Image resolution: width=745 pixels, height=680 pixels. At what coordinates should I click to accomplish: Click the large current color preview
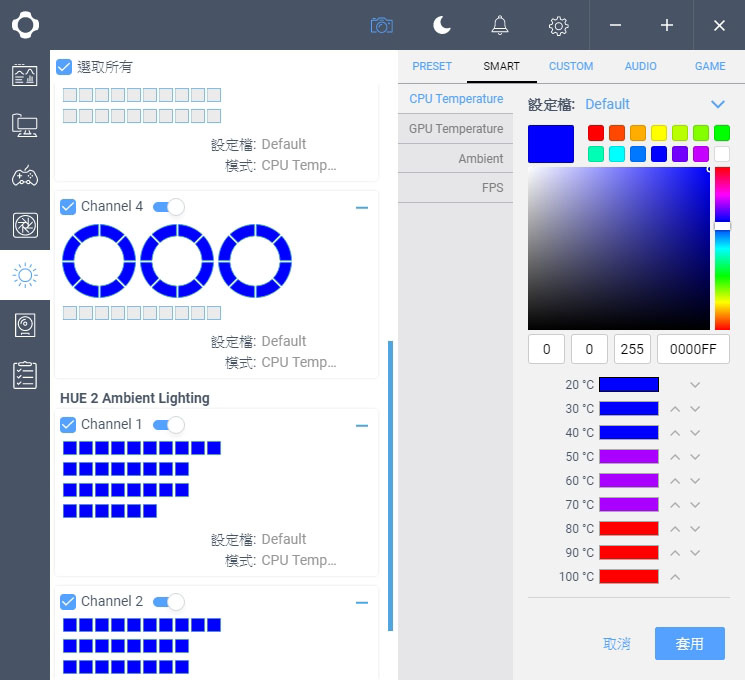pos(551,144)
